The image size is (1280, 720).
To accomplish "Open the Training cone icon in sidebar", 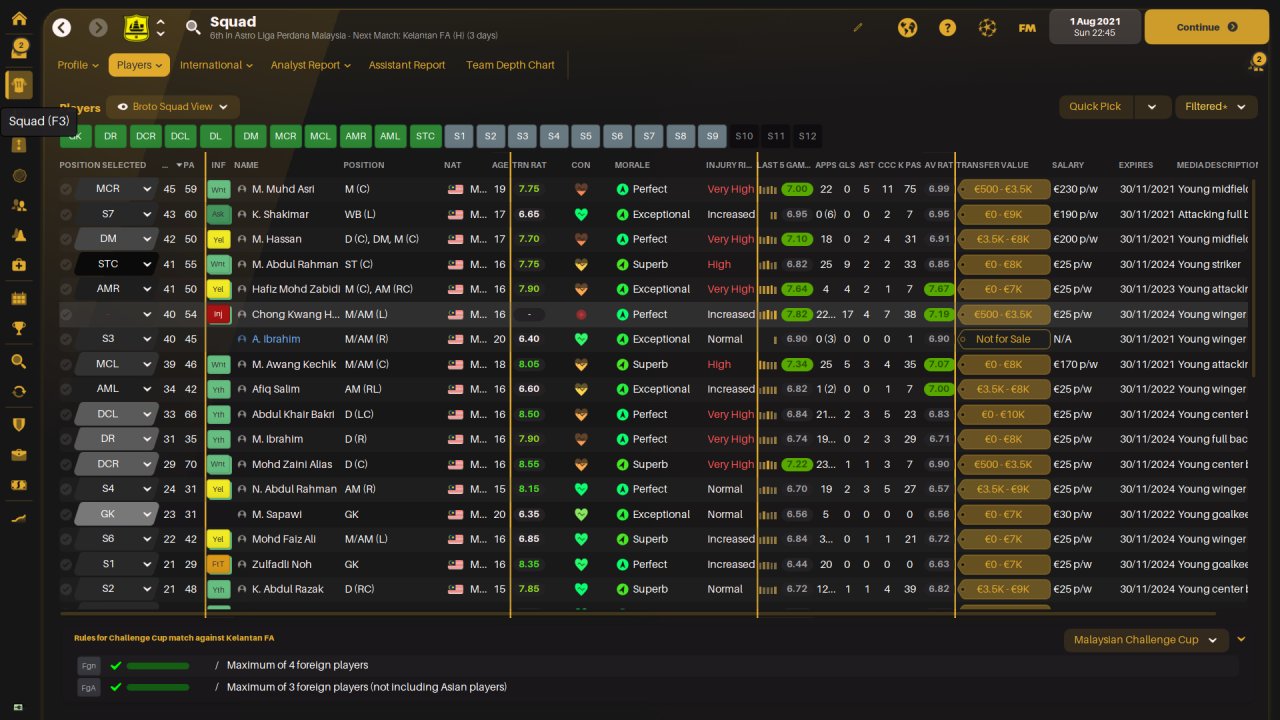I will click(x=19, y=235).
